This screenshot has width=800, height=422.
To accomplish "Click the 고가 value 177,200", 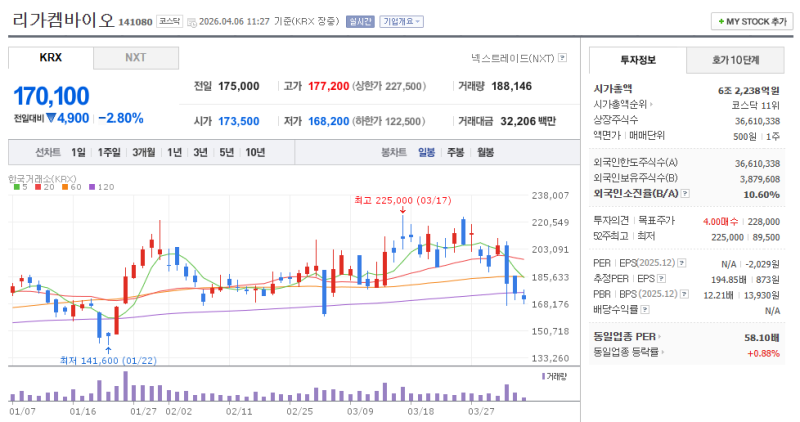I will click(329, 86).
